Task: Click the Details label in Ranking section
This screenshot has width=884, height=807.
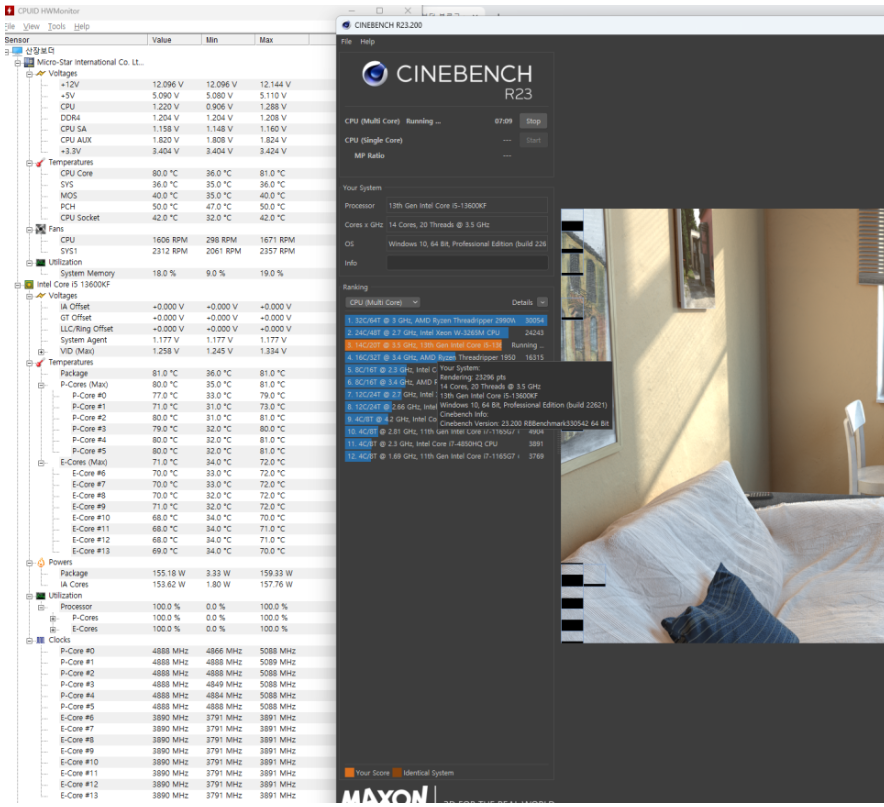Action: 522,303
